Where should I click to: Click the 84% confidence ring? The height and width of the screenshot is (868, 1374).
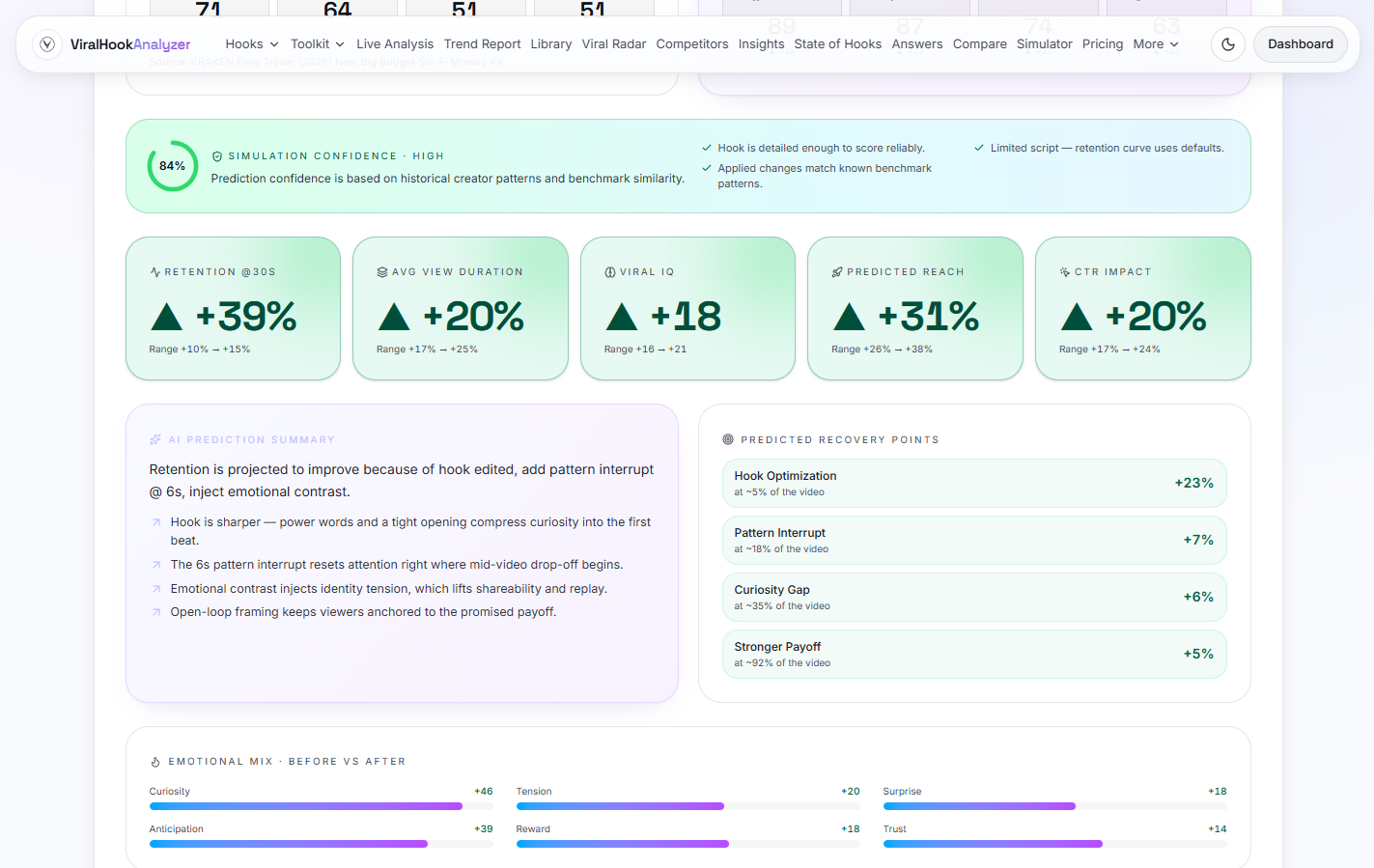(173, 166)
